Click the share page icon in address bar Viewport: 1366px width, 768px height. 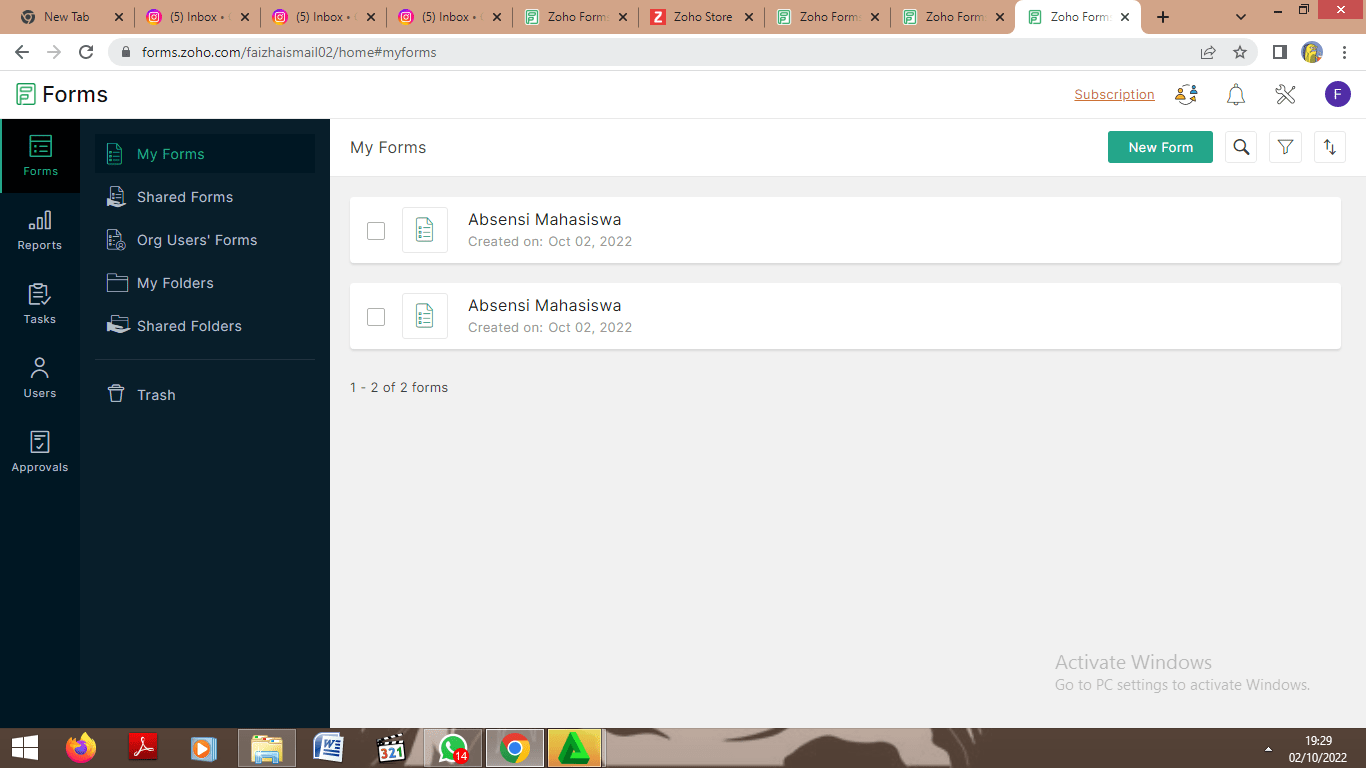pyautogui.click(x=1208, y=52)
